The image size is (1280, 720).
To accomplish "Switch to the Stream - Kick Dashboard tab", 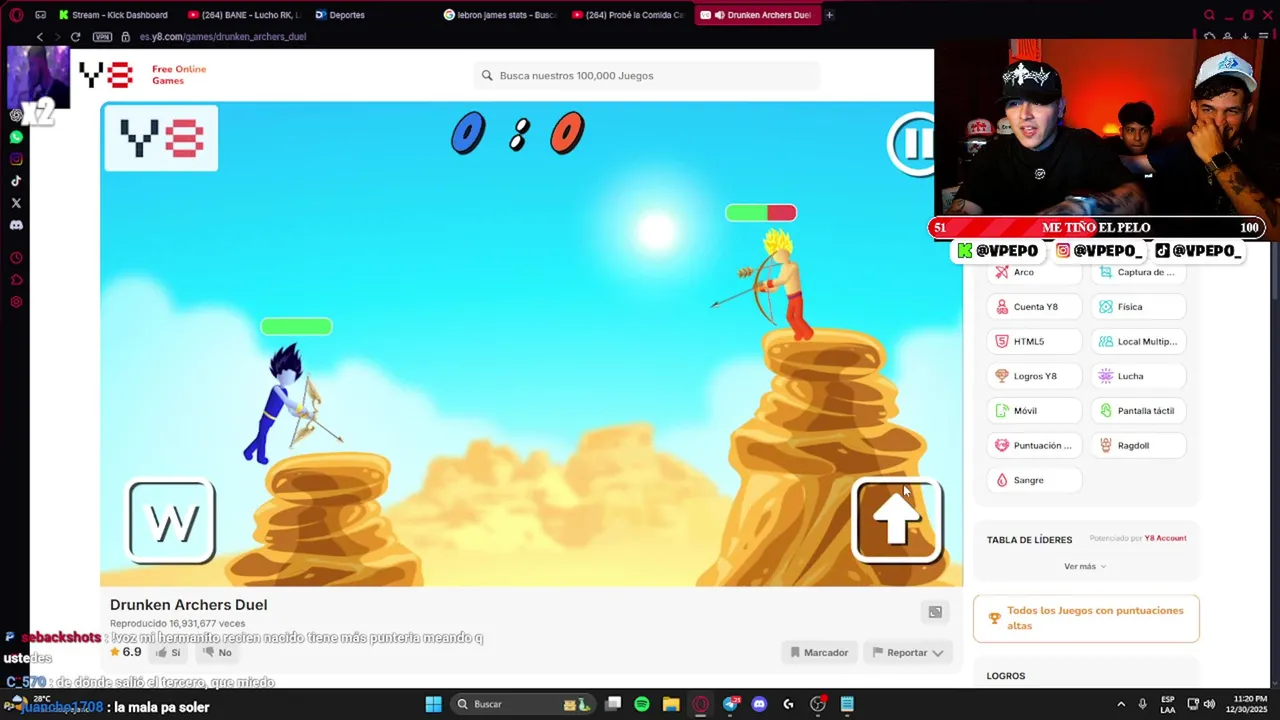I will click(113, 15).
